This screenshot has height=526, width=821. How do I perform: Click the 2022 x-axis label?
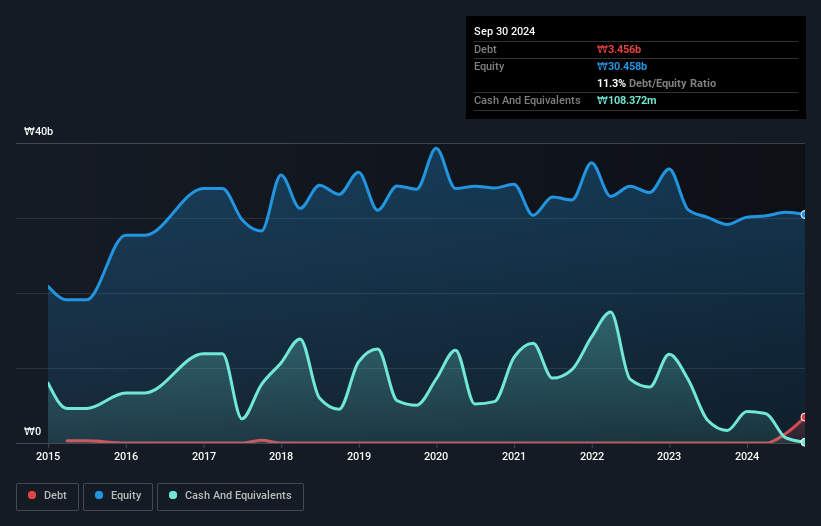pos(592,456)
